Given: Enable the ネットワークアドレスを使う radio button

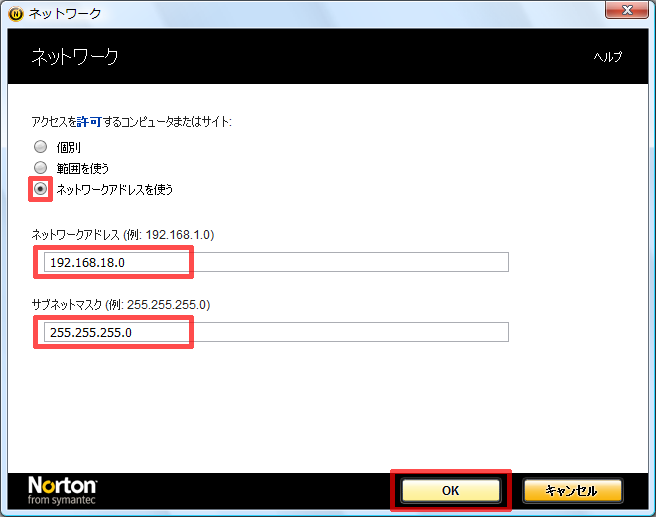Looking at the screenshot, I should [41, 188].
